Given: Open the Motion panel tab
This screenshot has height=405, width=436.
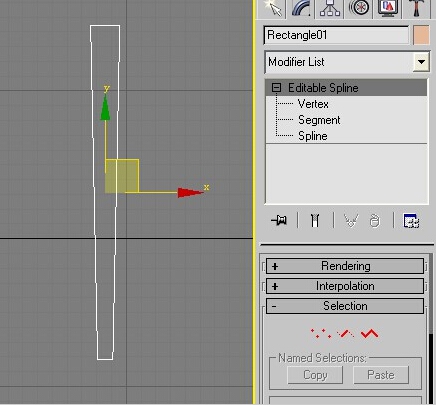Looking at the screenshot, I should click(x=359, y=9).
